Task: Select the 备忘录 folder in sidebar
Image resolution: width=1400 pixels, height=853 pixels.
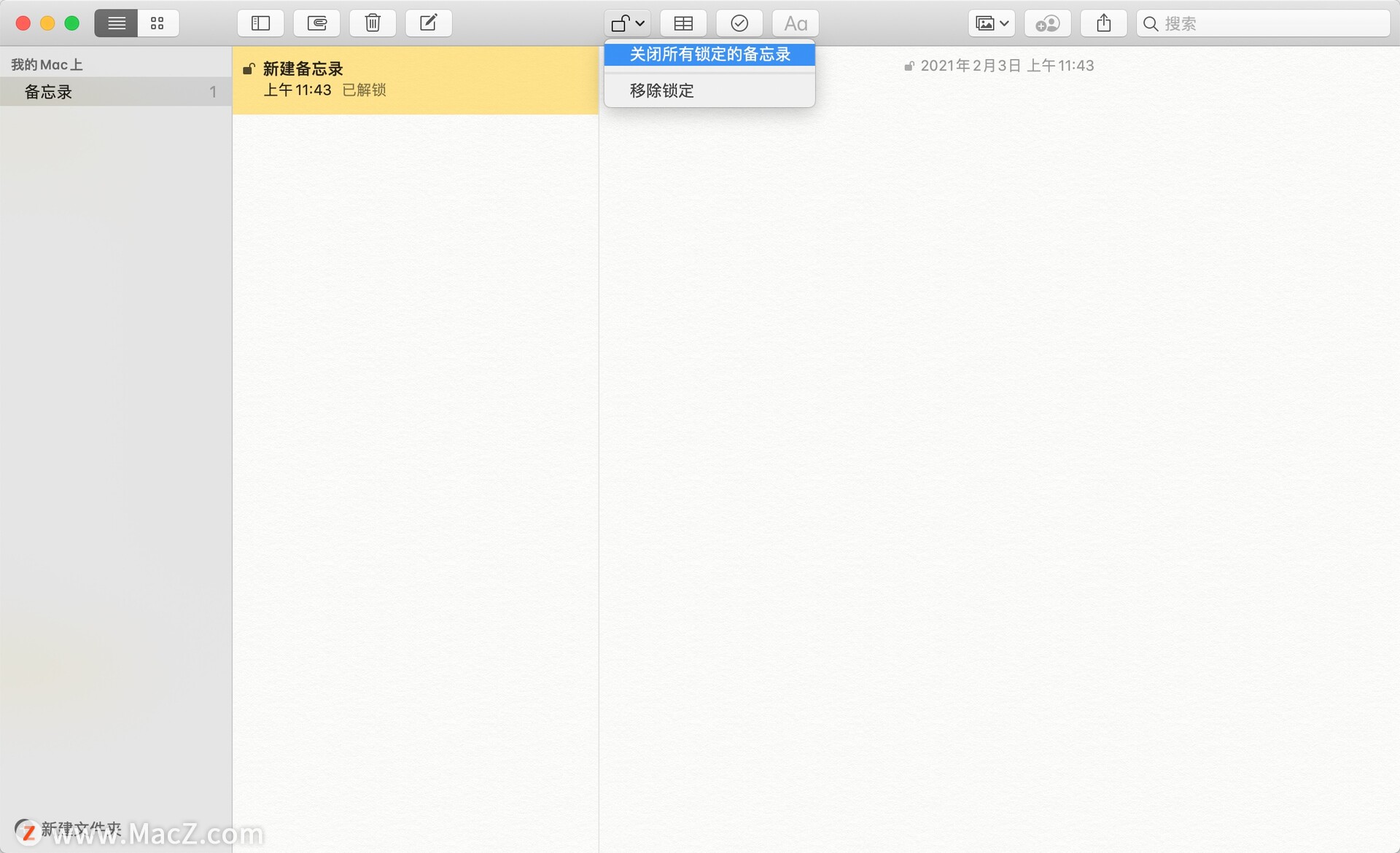Action: click(49, 92)
